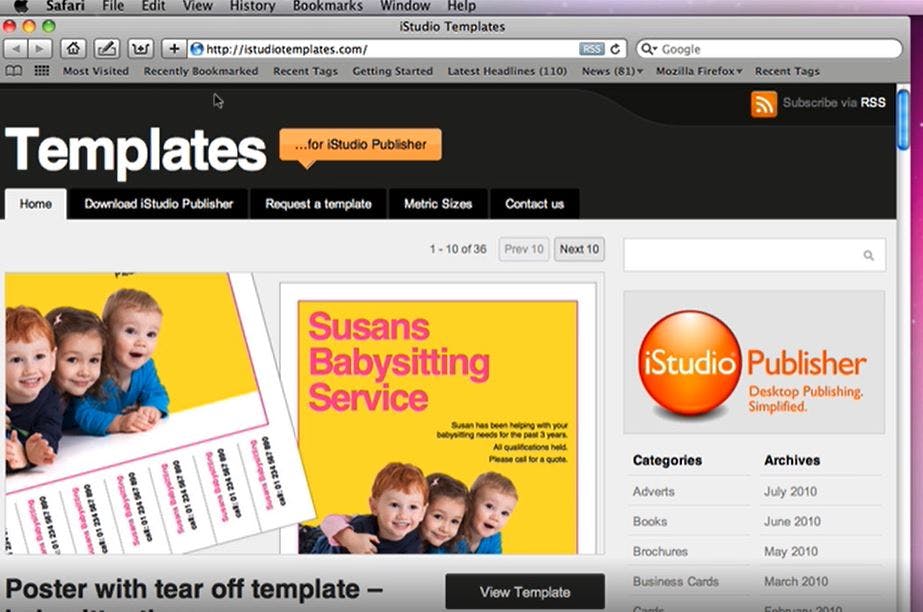Viewport: 923px width, 612px height.
Task: Click the globe site icon in address bar
Action: coord(197,49)
